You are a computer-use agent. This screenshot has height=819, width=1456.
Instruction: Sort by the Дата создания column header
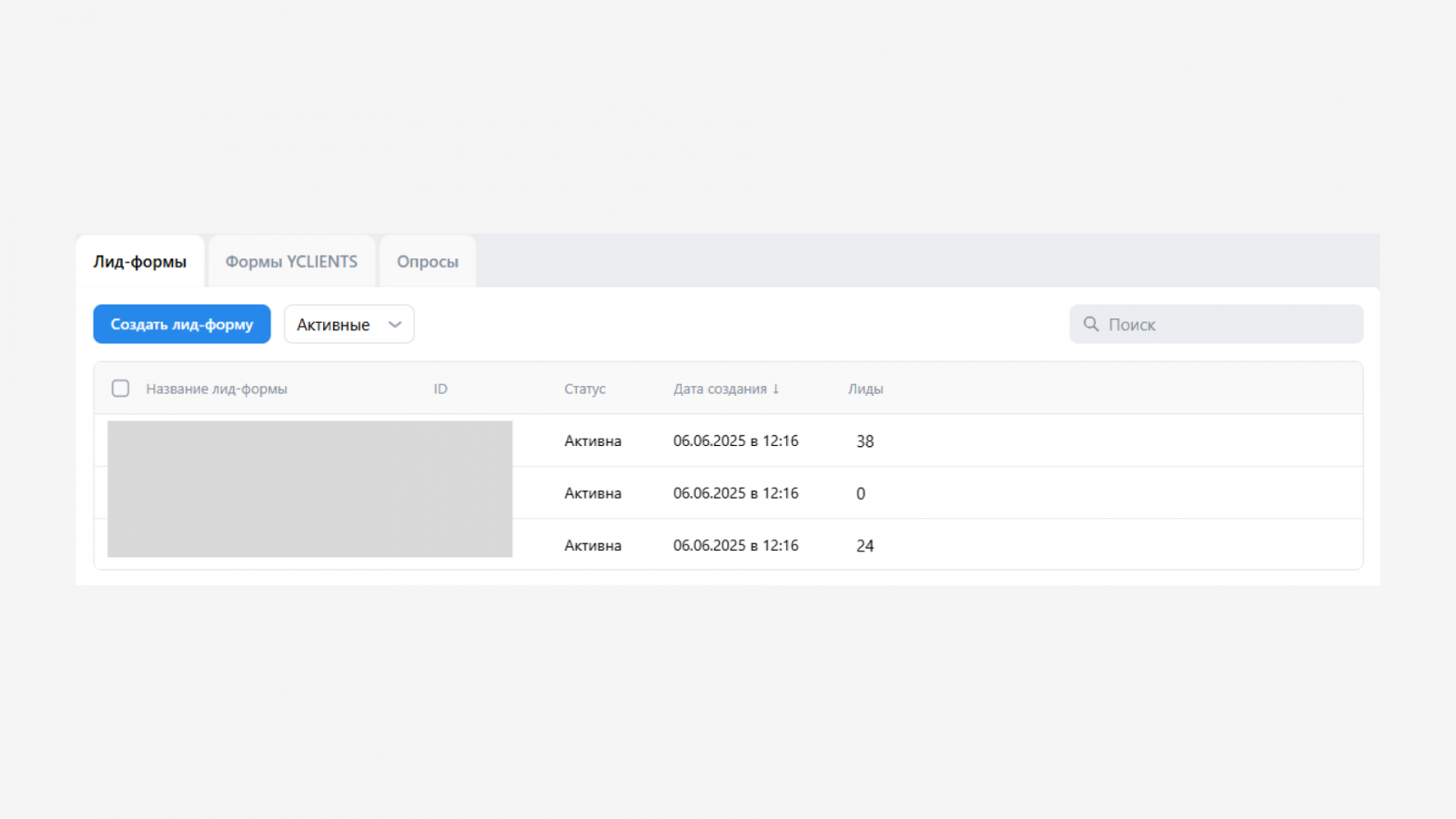pyautogui.click(x=720, y=389)
